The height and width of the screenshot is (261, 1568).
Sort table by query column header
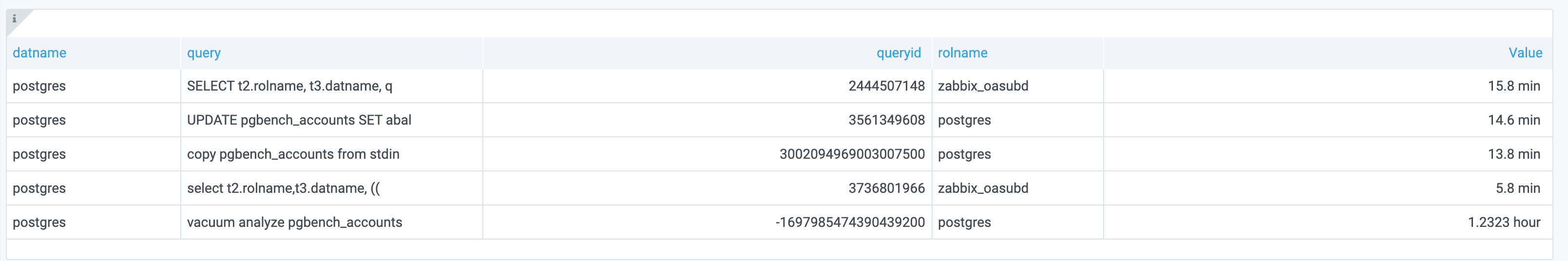tap(204, 53)
